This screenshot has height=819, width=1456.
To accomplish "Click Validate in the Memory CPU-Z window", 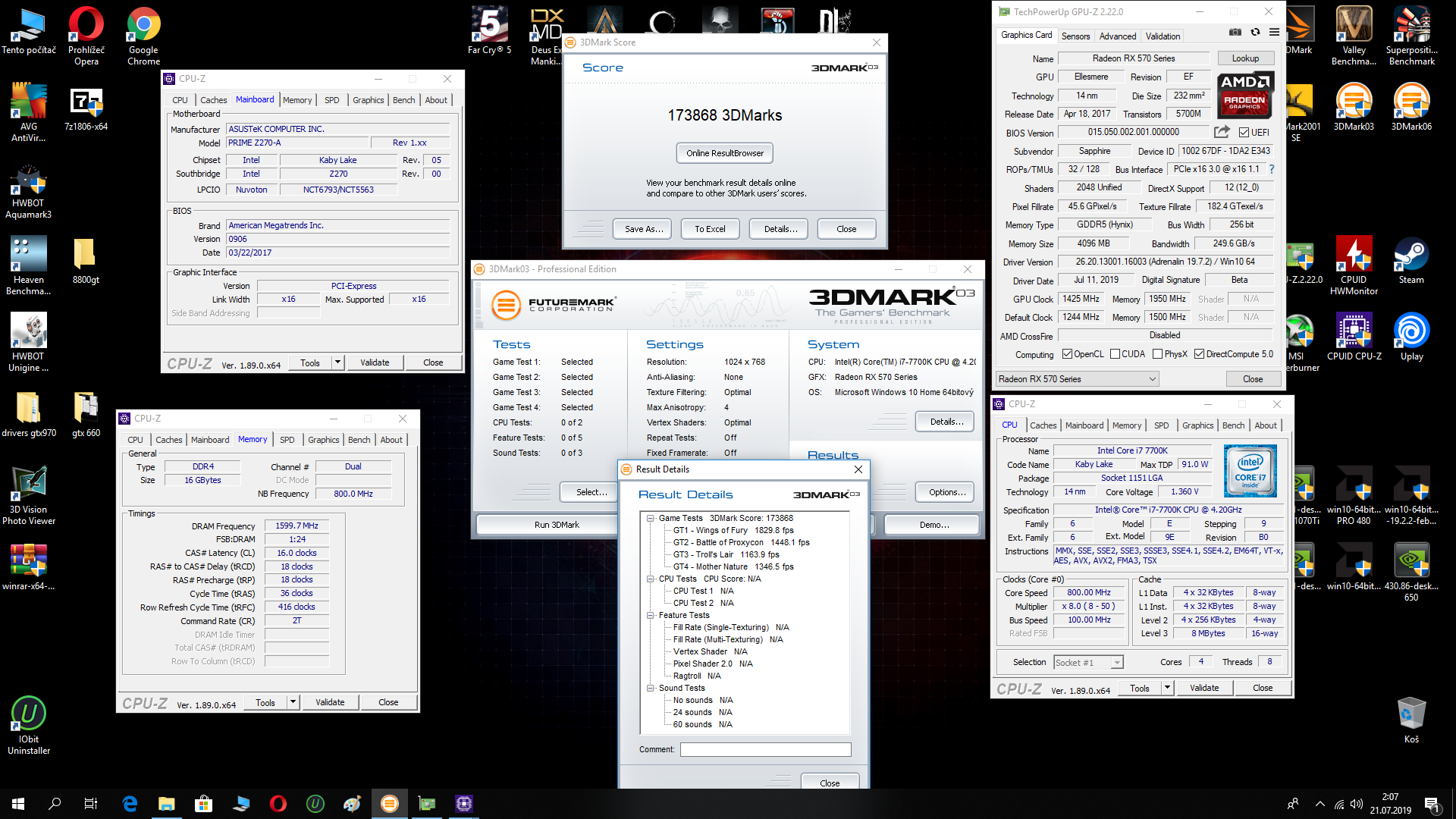I will pyautogui.click(x=330, y=702).
